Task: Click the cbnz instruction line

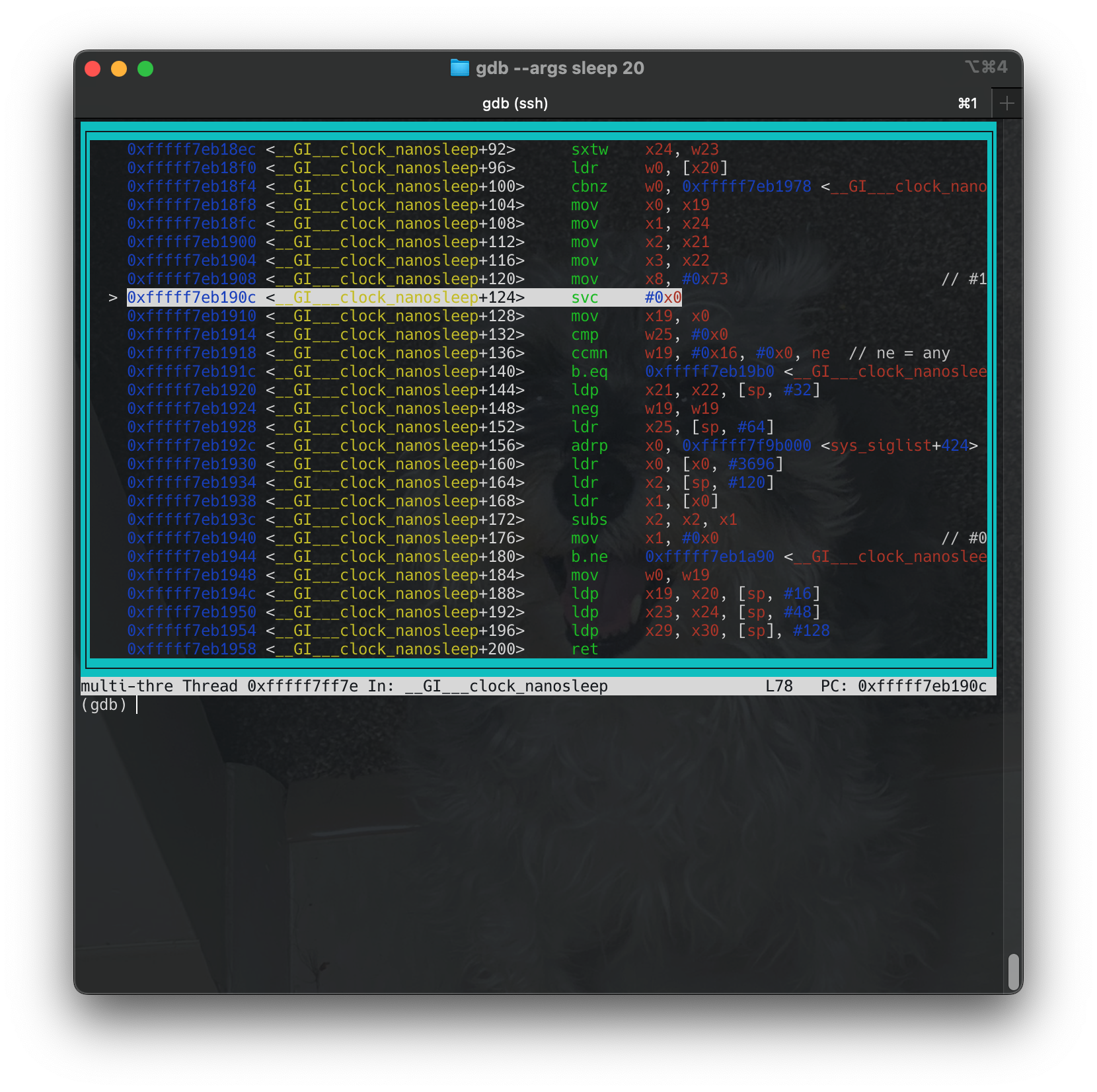Action: pos(589,186)
